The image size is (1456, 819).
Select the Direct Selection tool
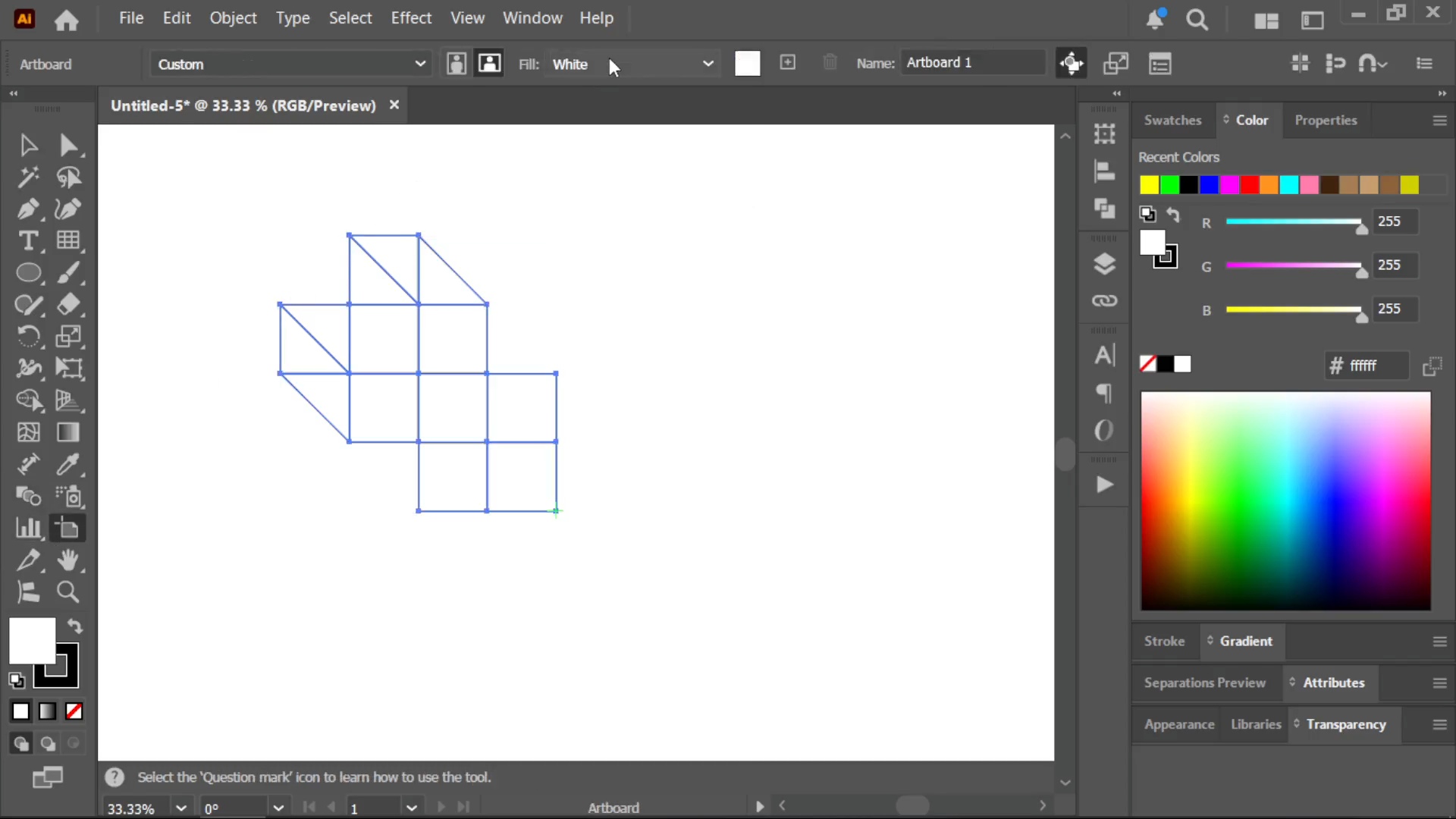pyautogui.click(x=68, y=144)
